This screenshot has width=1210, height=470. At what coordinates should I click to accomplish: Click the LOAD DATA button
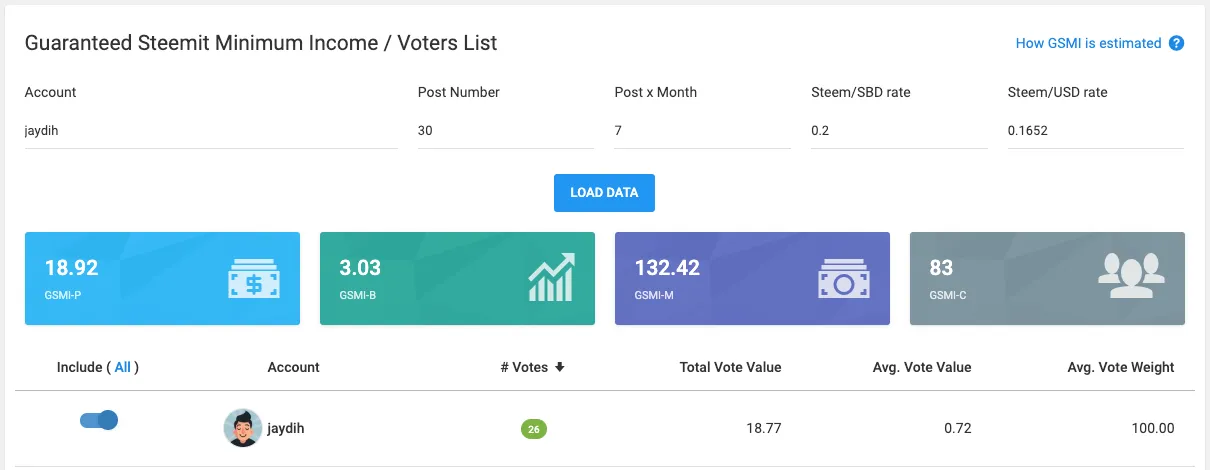pos(604,192)
